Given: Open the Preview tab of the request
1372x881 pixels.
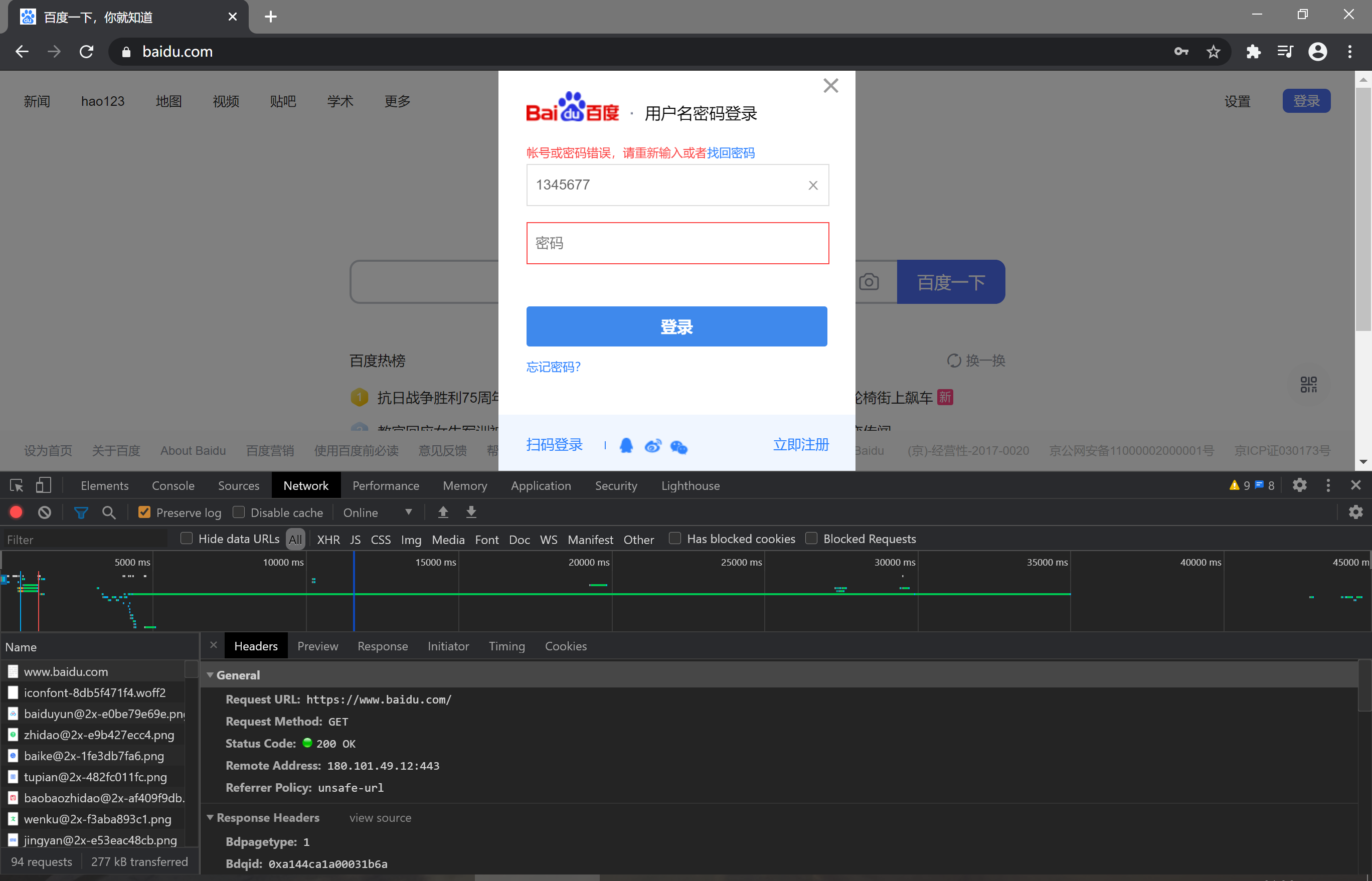Looking at the screenshot, I should click(x=317, y=646).
